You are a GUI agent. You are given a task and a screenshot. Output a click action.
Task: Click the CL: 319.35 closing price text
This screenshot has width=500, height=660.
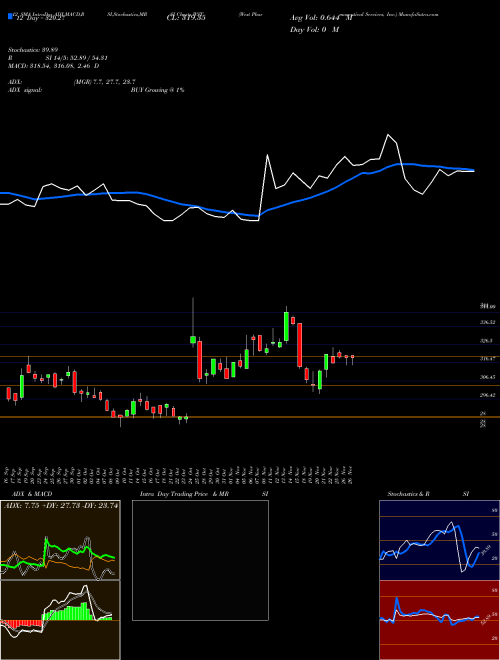coord(186,18)
